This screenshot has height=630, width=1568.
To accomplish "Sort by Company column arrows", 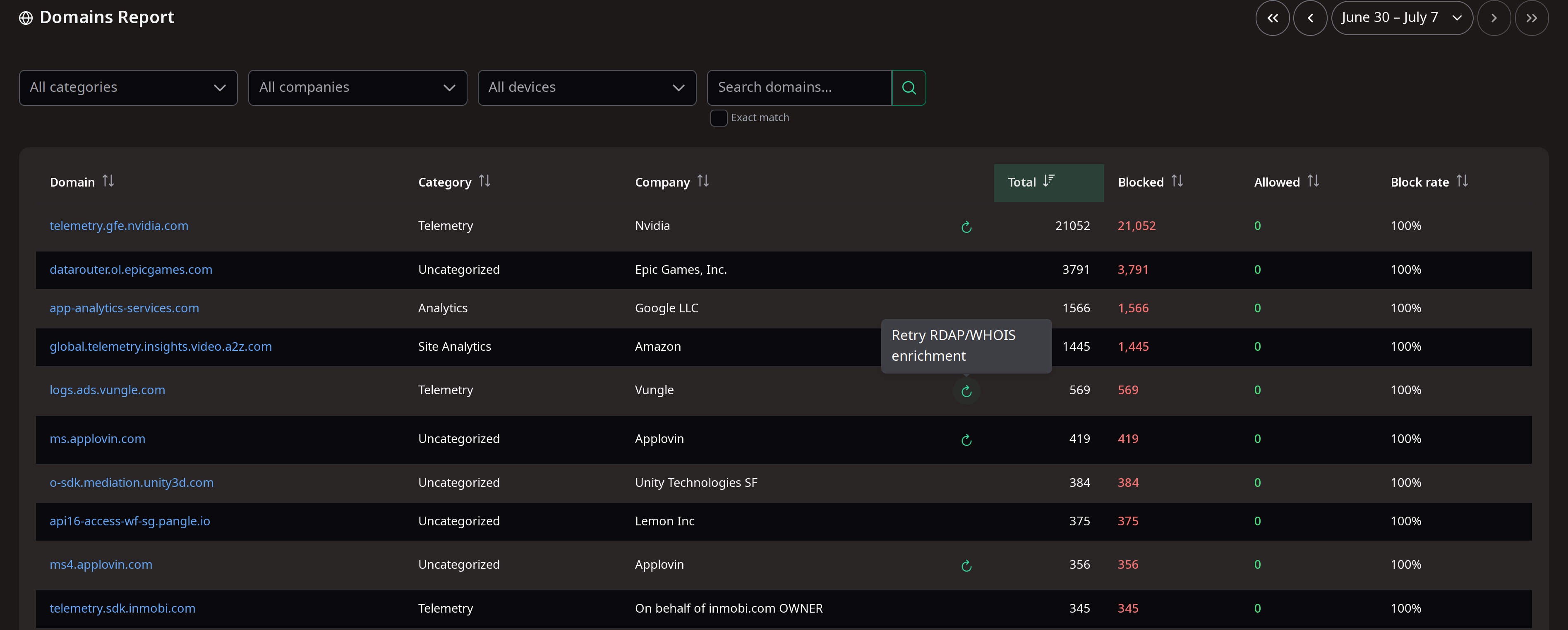I will pyautogui.click(x=703, y=181).
